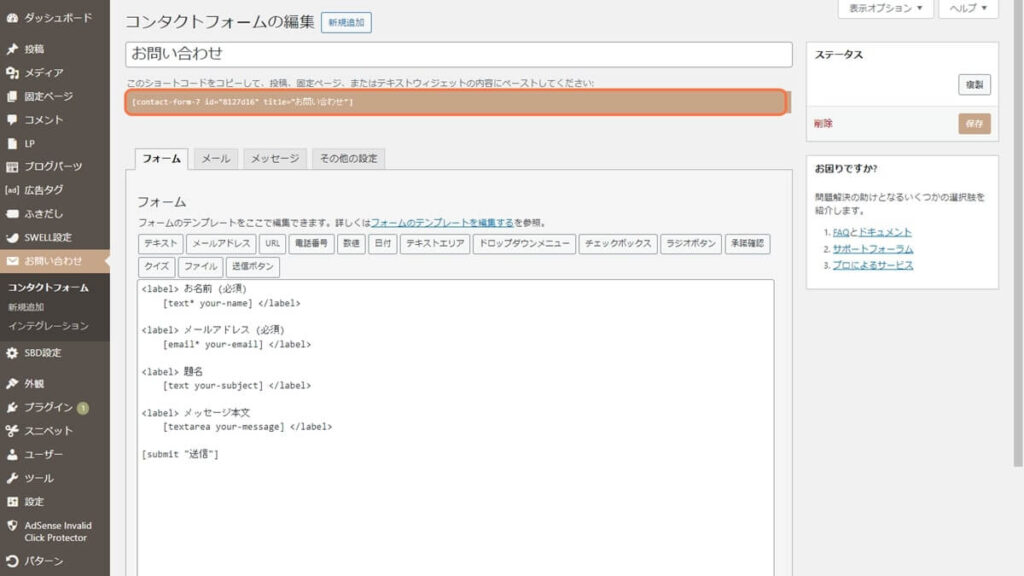Open Users via the person icon

[x=12, y=455]
